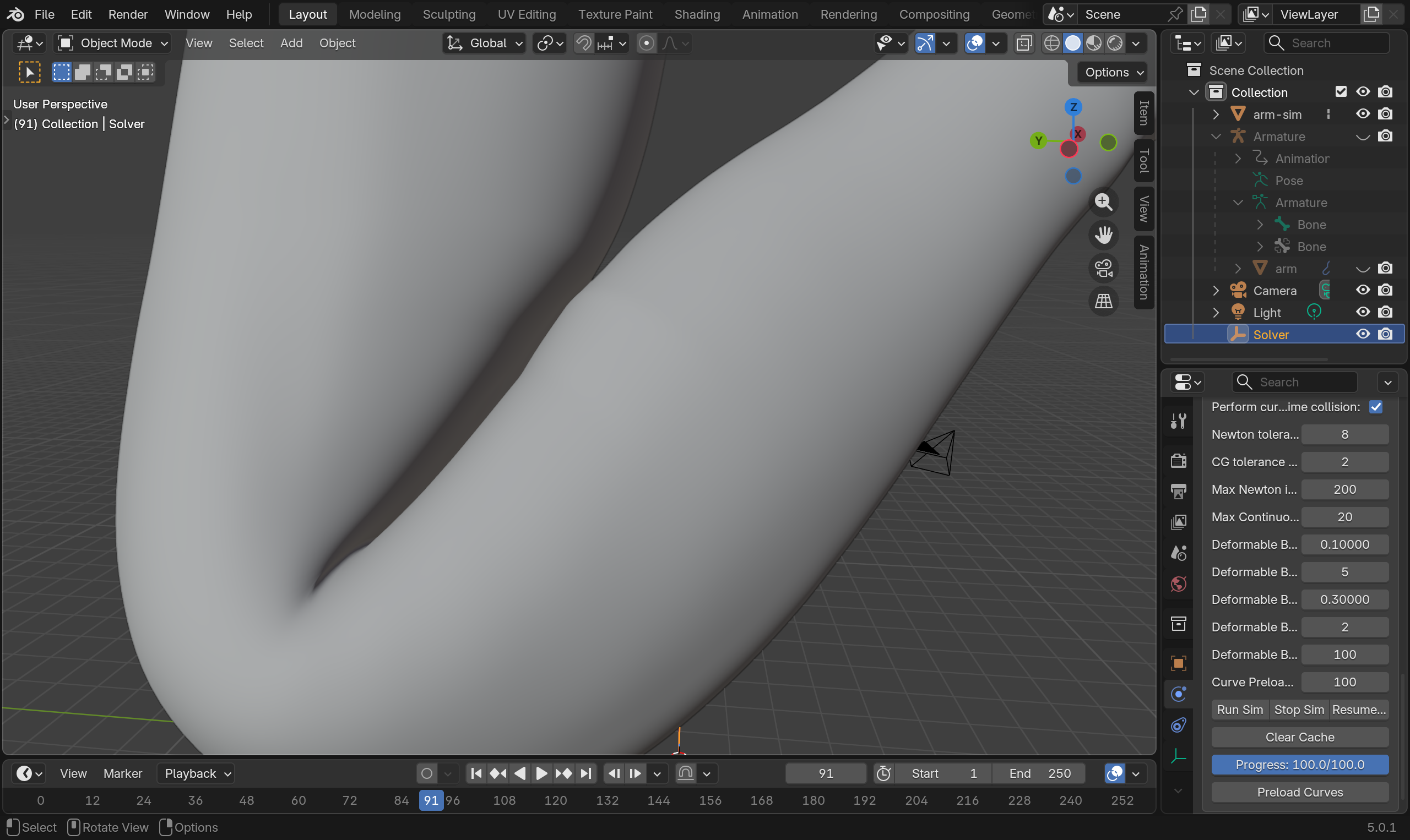The height and width of the screenshot is (840, 1410).
Task: Open the Physics properties tab icon
Action: point(1179,695)
